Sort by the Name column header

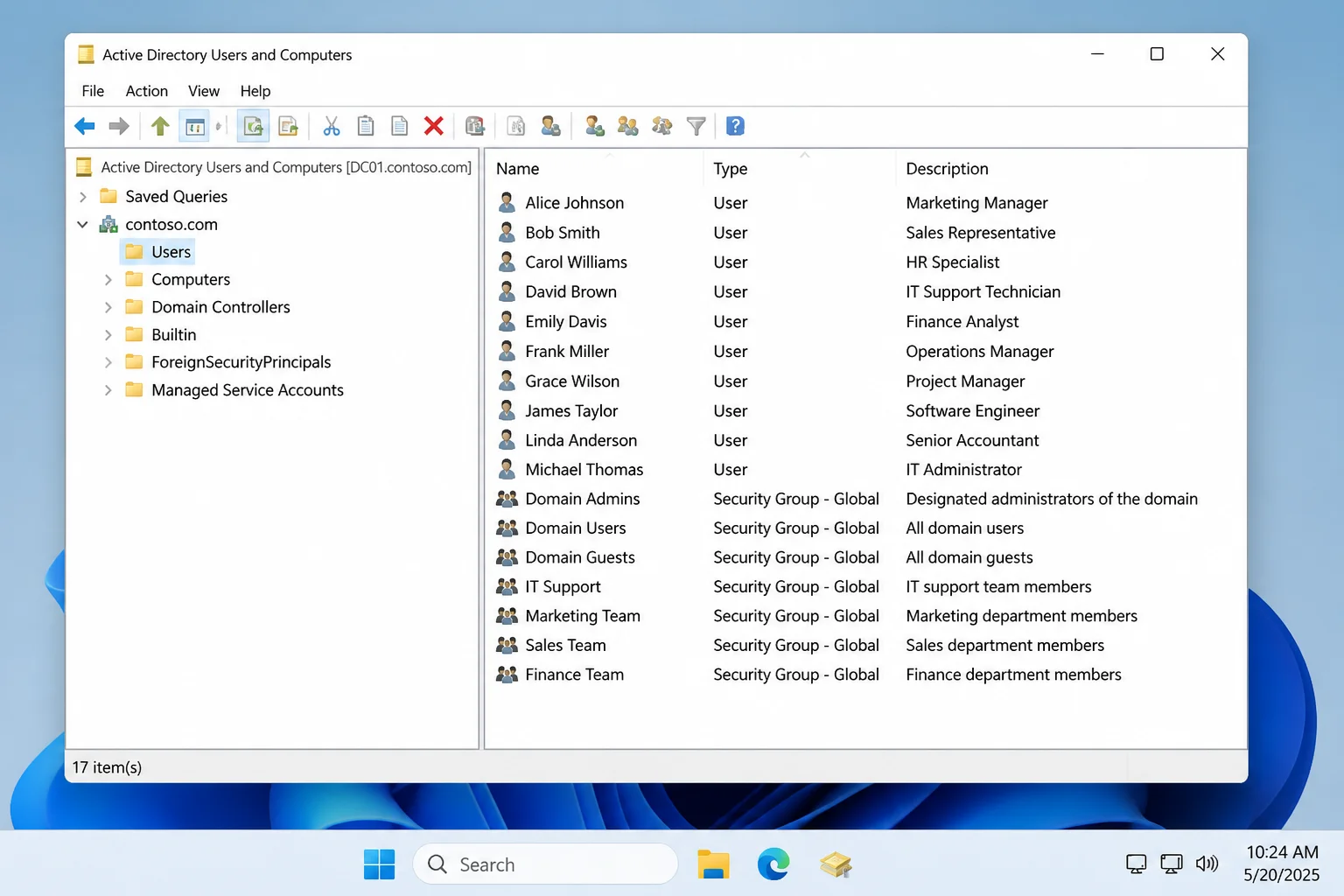pyautogui.click(x=595, y=169)
